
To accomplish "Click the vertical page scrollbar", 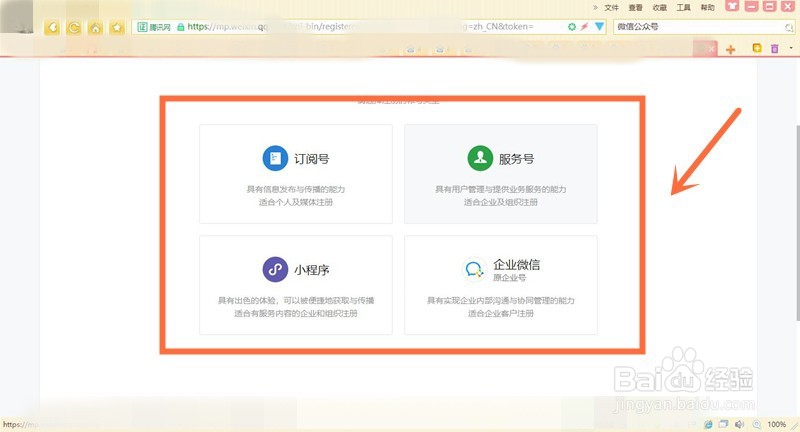I will (x=797, y=223).
